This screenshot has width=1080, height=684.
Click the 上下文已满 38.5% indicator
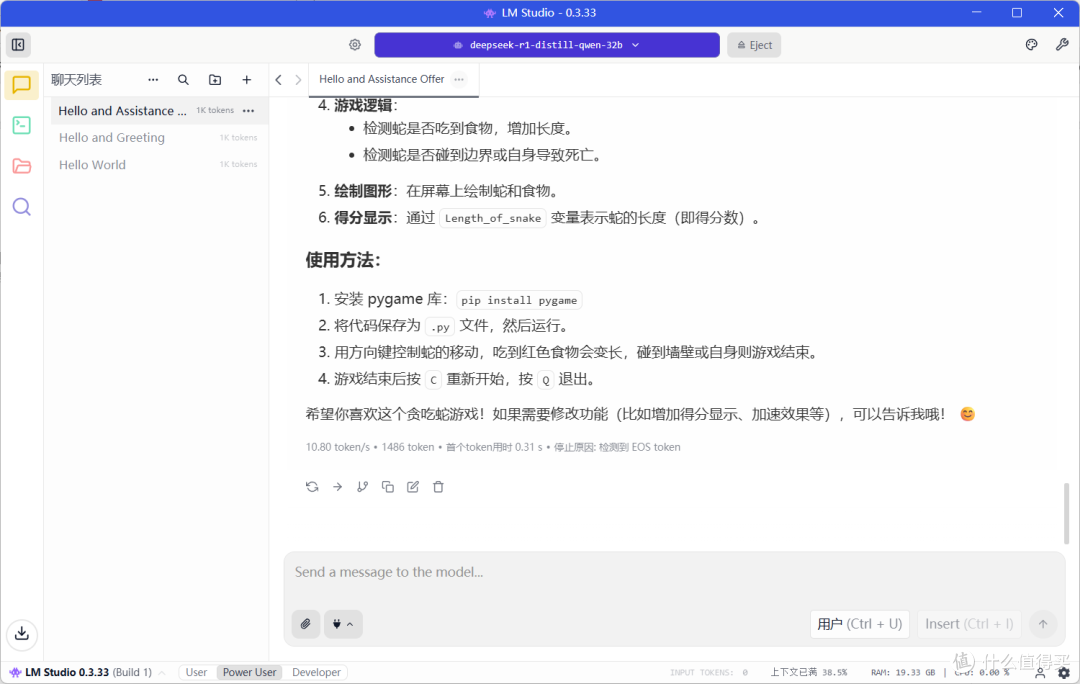click(x=809, y=672)
